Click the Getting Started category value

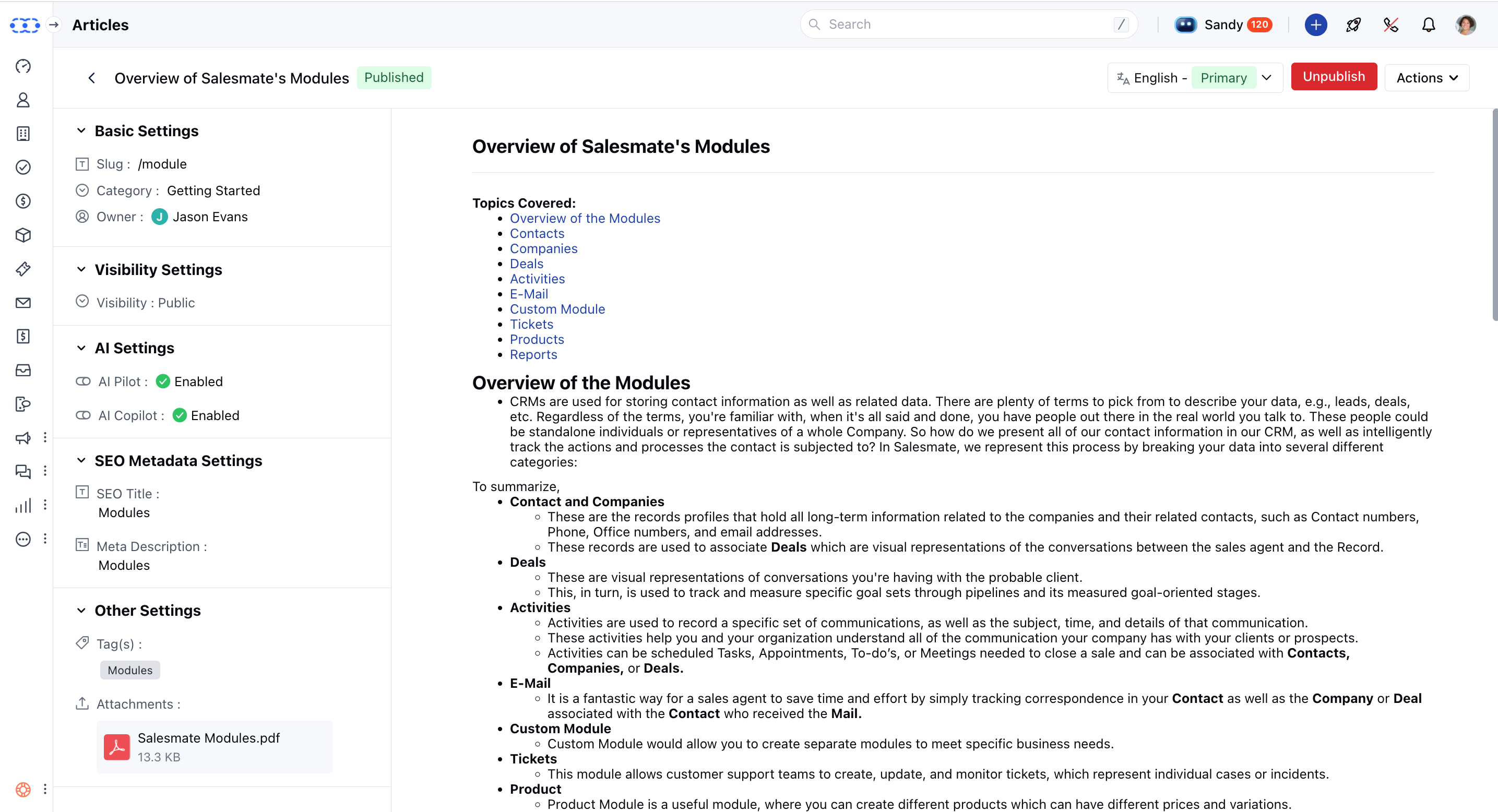[x=213, y=190]
